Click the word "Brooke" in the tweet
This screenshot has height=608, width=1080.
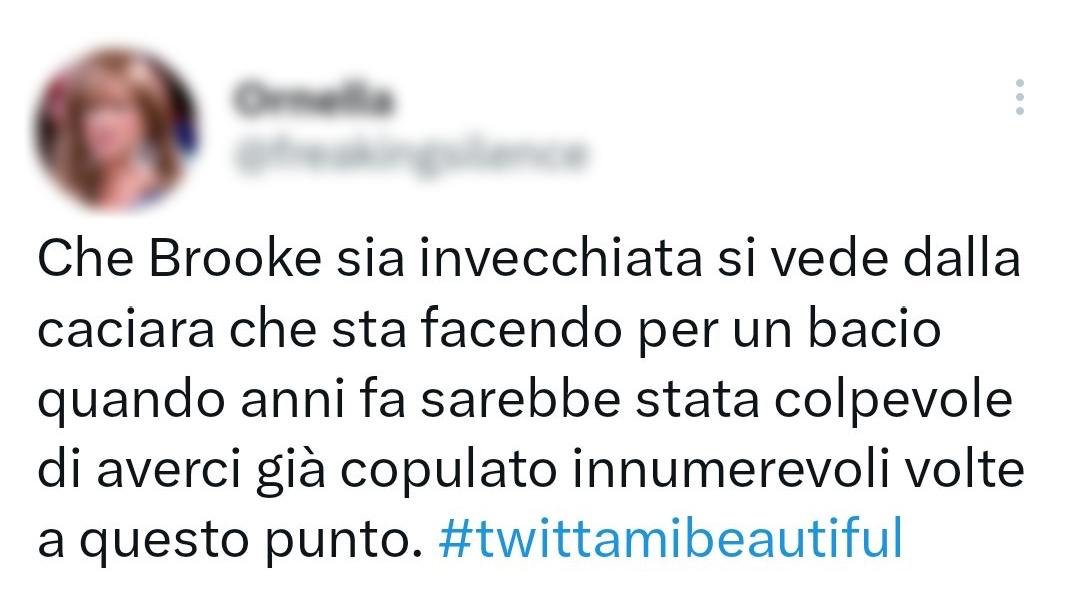[235, 259]
